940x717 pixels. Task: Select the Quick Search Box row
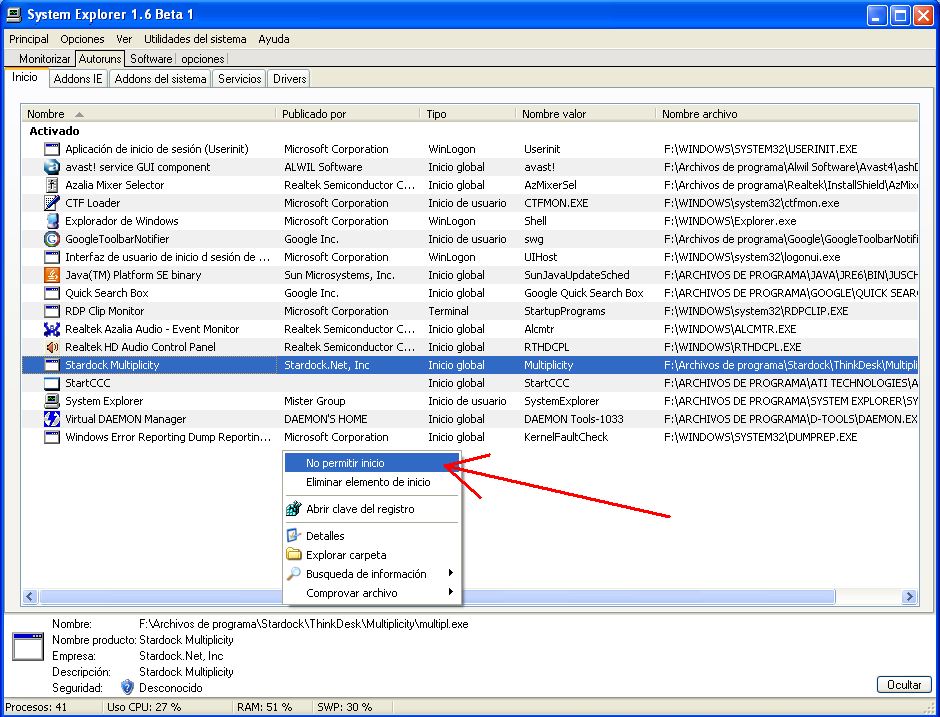[x=470, y=293]
